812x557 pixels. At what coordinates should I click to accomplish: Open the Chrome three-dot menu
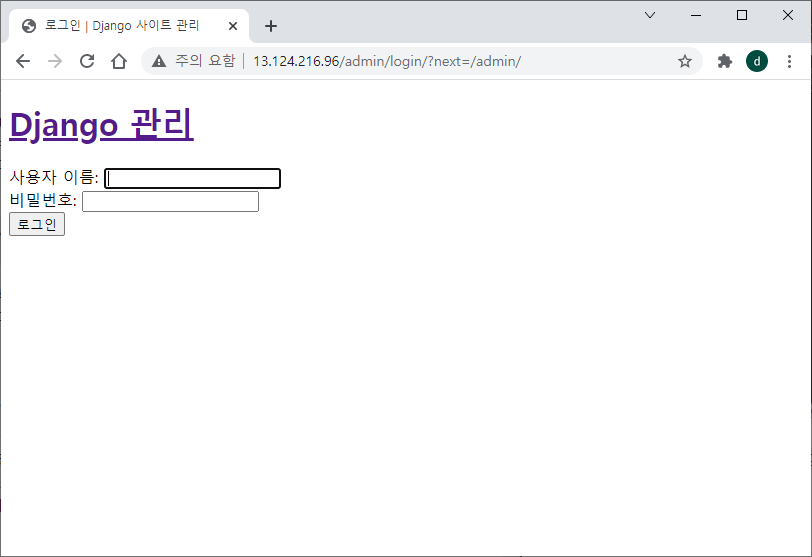(789, 61)
